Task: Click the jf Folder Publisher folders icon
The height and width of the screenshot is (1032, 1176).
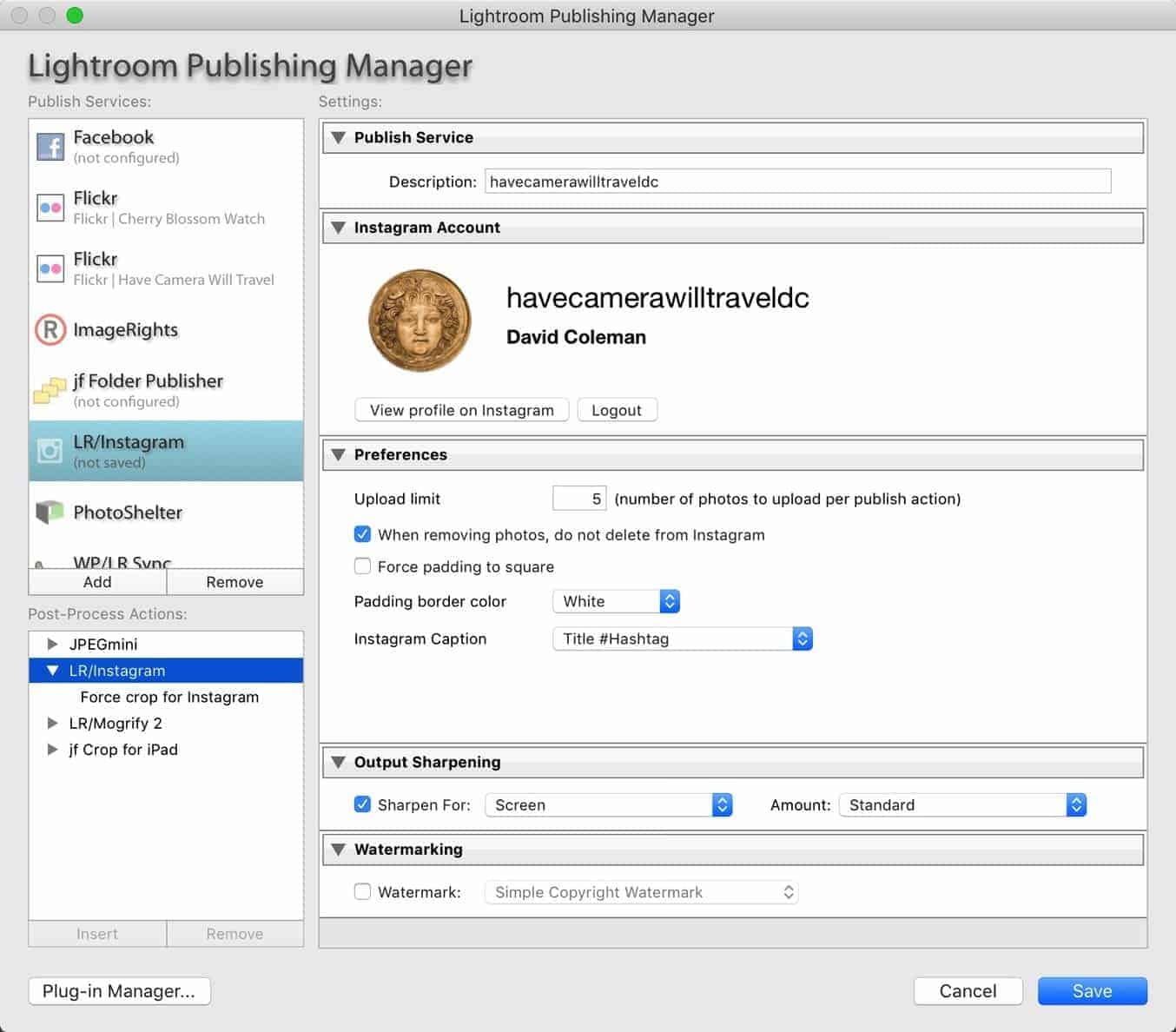Action: click(x=50, y=391)
